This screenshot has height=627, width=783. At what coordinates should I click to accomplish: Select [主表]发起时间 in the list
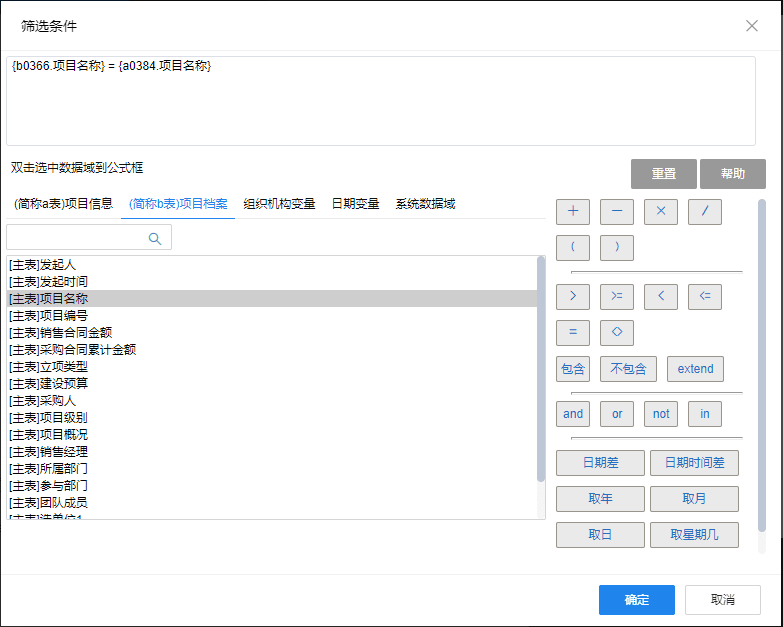tap(272, 282)
